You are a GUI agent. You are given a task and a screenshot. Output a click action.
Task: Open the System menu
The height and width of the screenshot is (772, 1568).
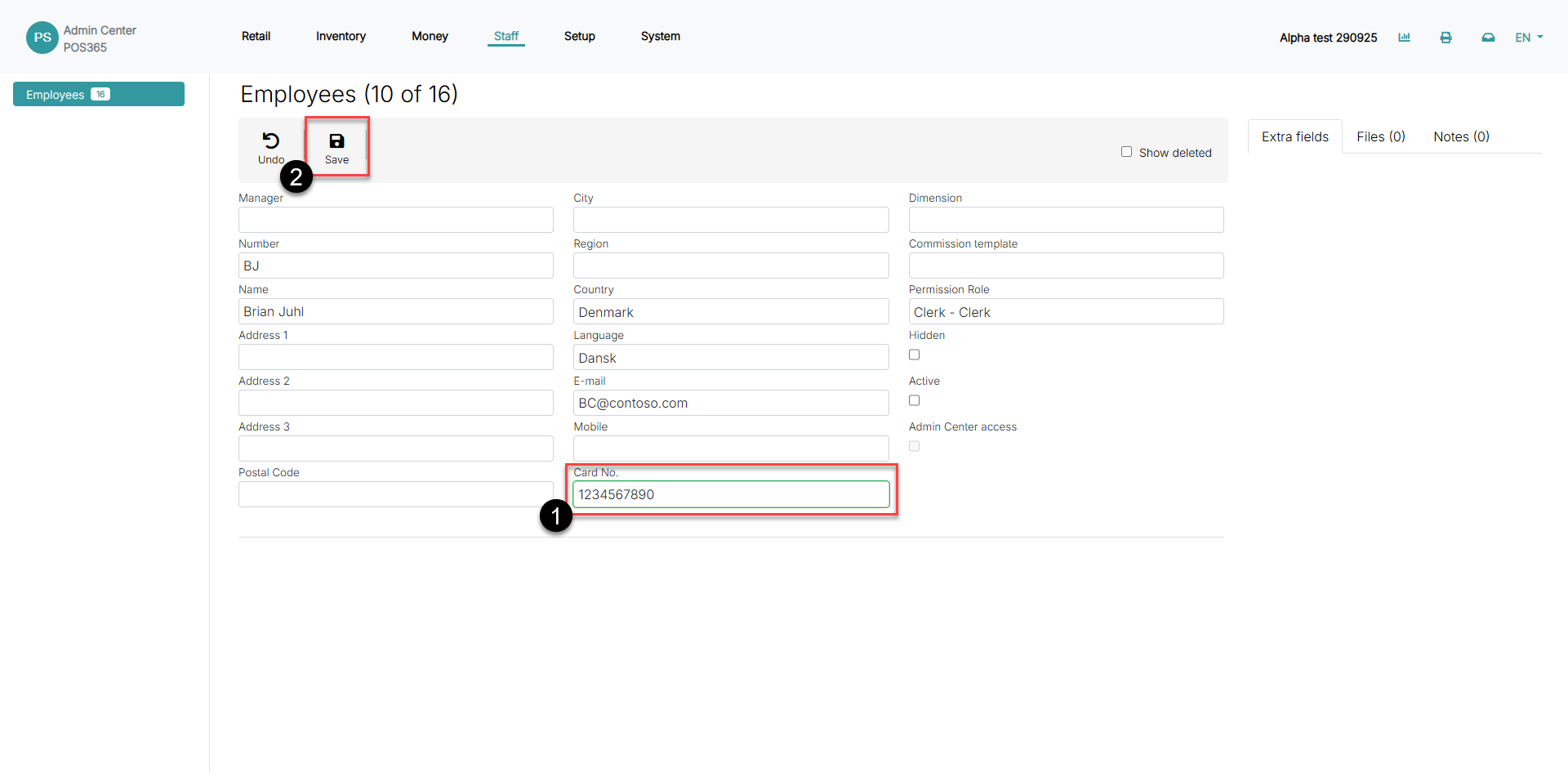661,36
